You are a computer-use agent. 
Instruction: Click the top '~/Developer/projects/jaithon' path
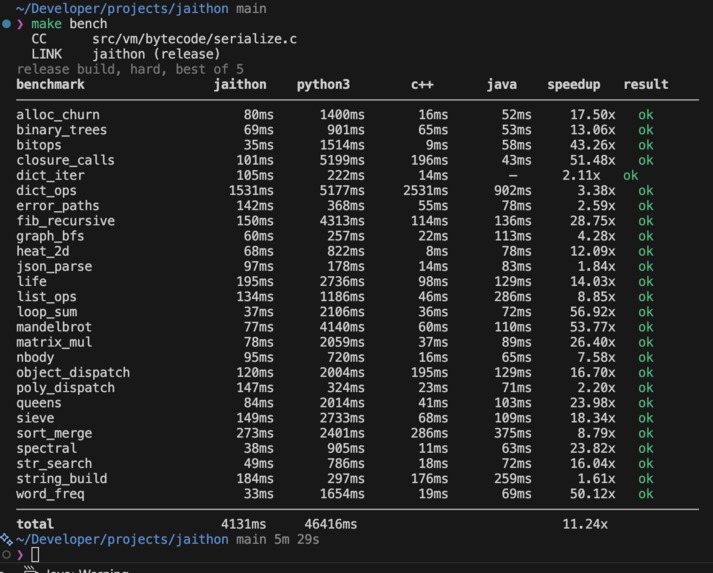[122, 9]
